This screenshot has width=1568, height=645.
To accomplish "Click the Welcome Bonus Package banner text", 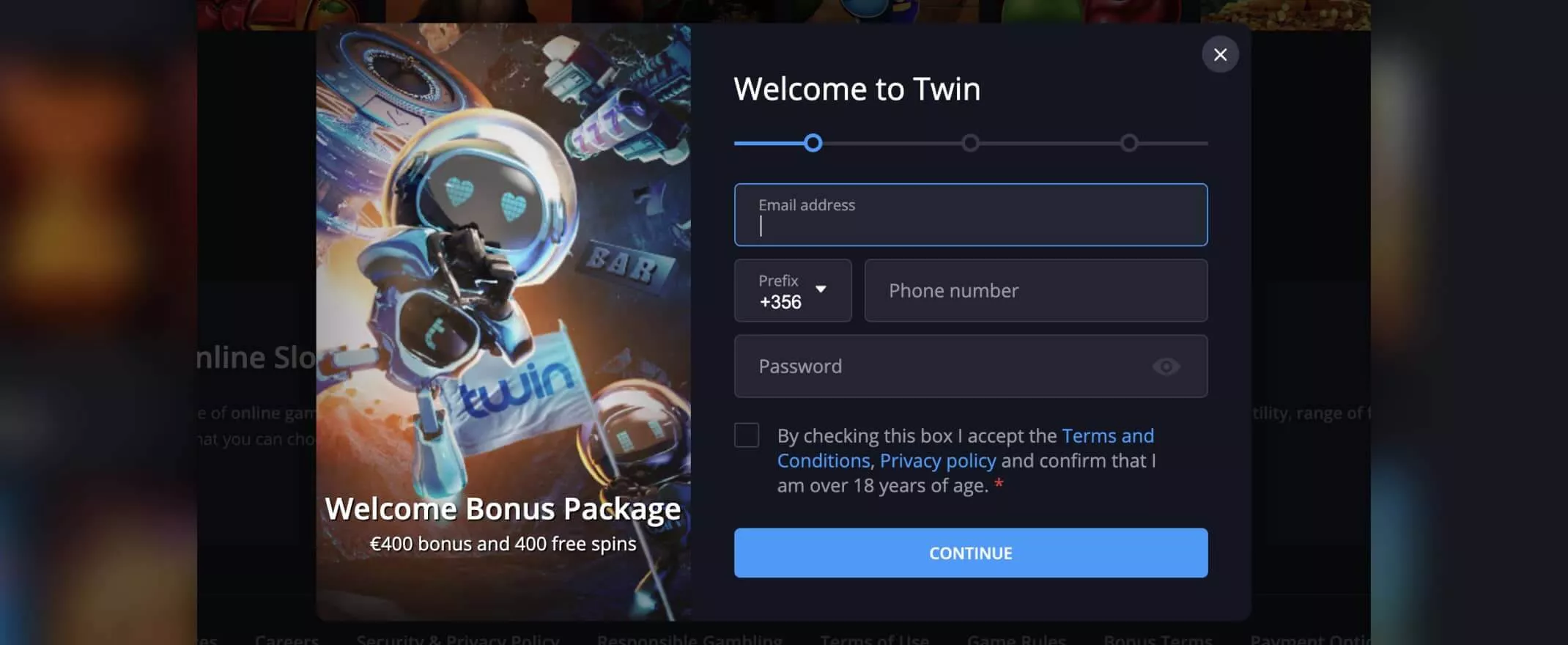I will tap(503, 509).
